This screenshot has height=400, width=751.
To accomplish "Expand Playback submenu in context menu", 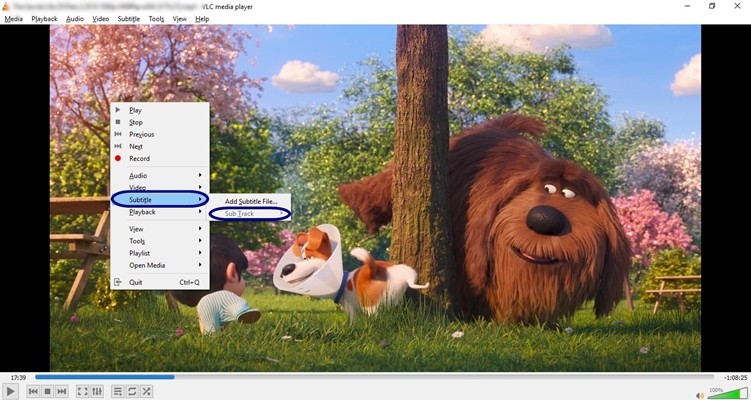I will [x=159, y=212].
